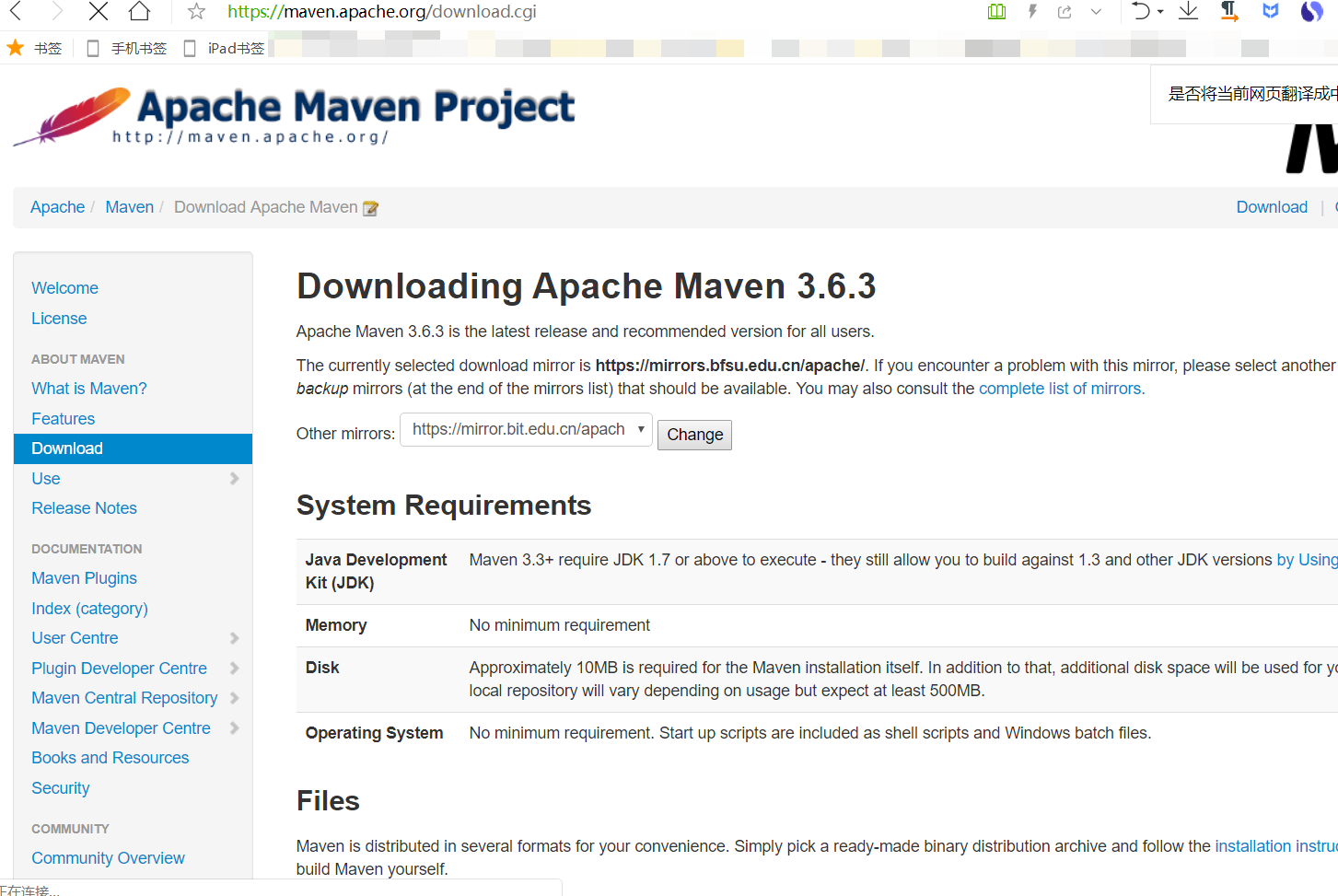Click the 'Memory' row label
This screenshot has width=1338, height=896.
click(x=336, y=625)
